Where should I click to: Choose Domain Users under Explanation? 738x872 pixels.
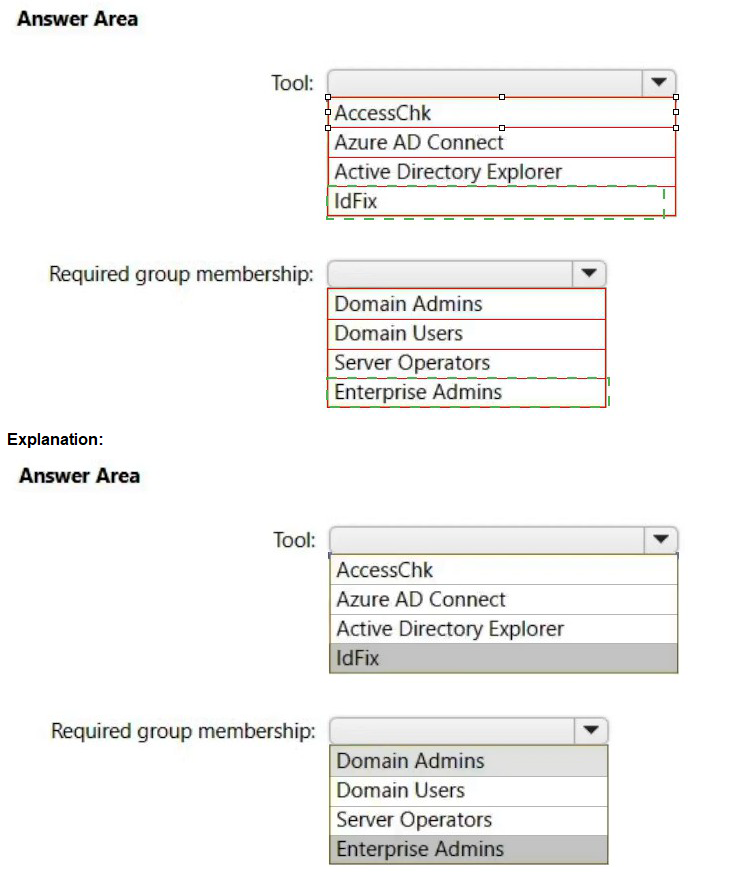(468, 791)
